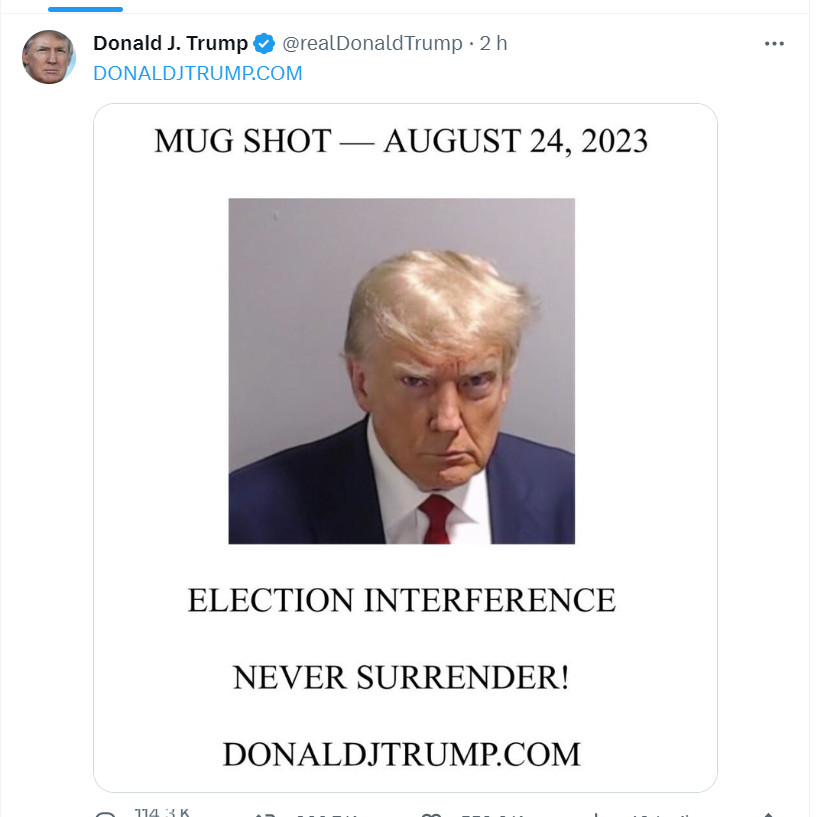
Task: Click the Donald J. Trump display name
Action: [170, 43]
